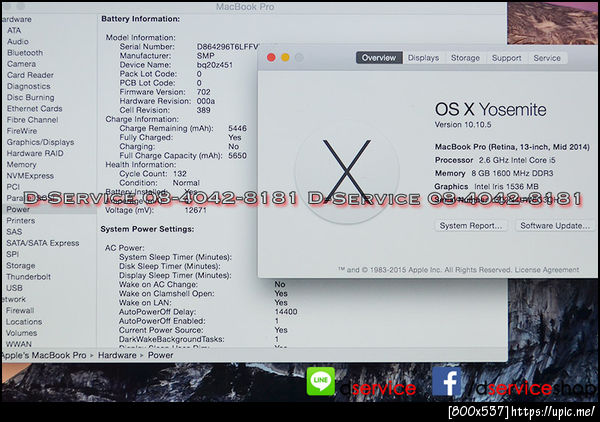Click device name value bq20z451
Screen dimensions: 600x422
(x=215, y=65)
